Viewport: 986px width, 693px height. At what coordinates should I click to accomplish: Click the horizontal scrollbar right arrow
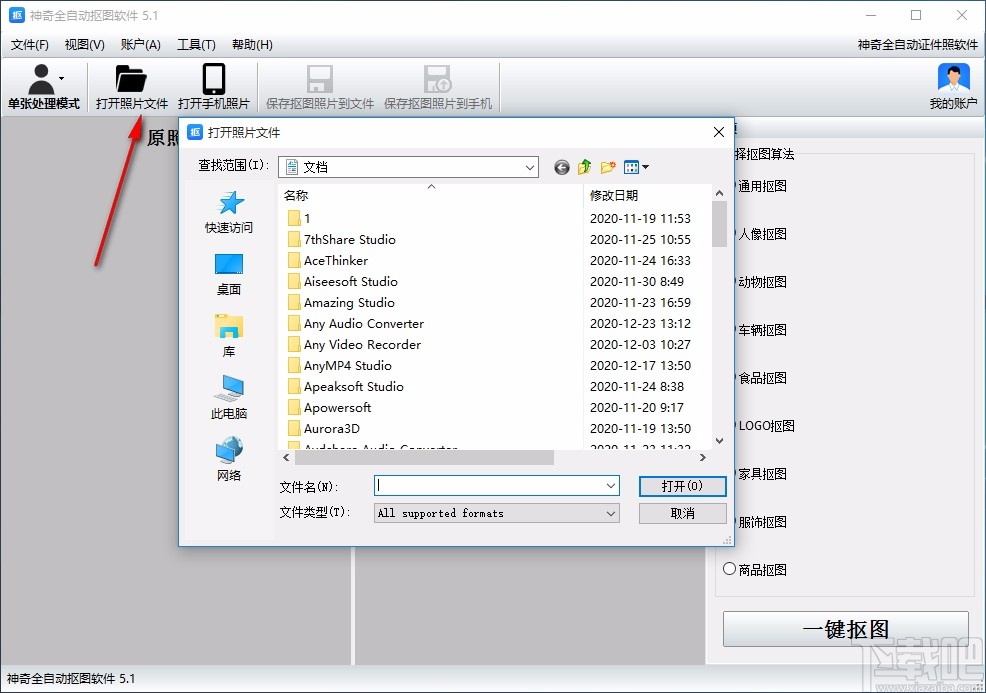coord(703,458)
